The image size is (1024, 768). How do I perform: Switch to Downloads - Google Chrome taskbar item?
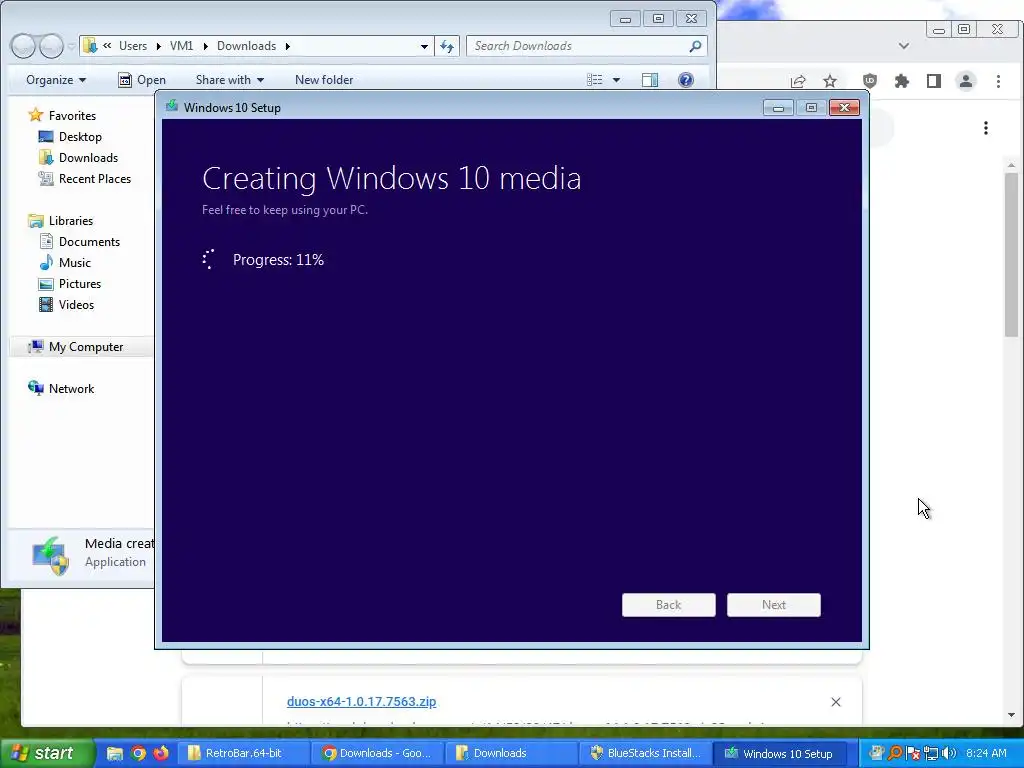(377, 753)
